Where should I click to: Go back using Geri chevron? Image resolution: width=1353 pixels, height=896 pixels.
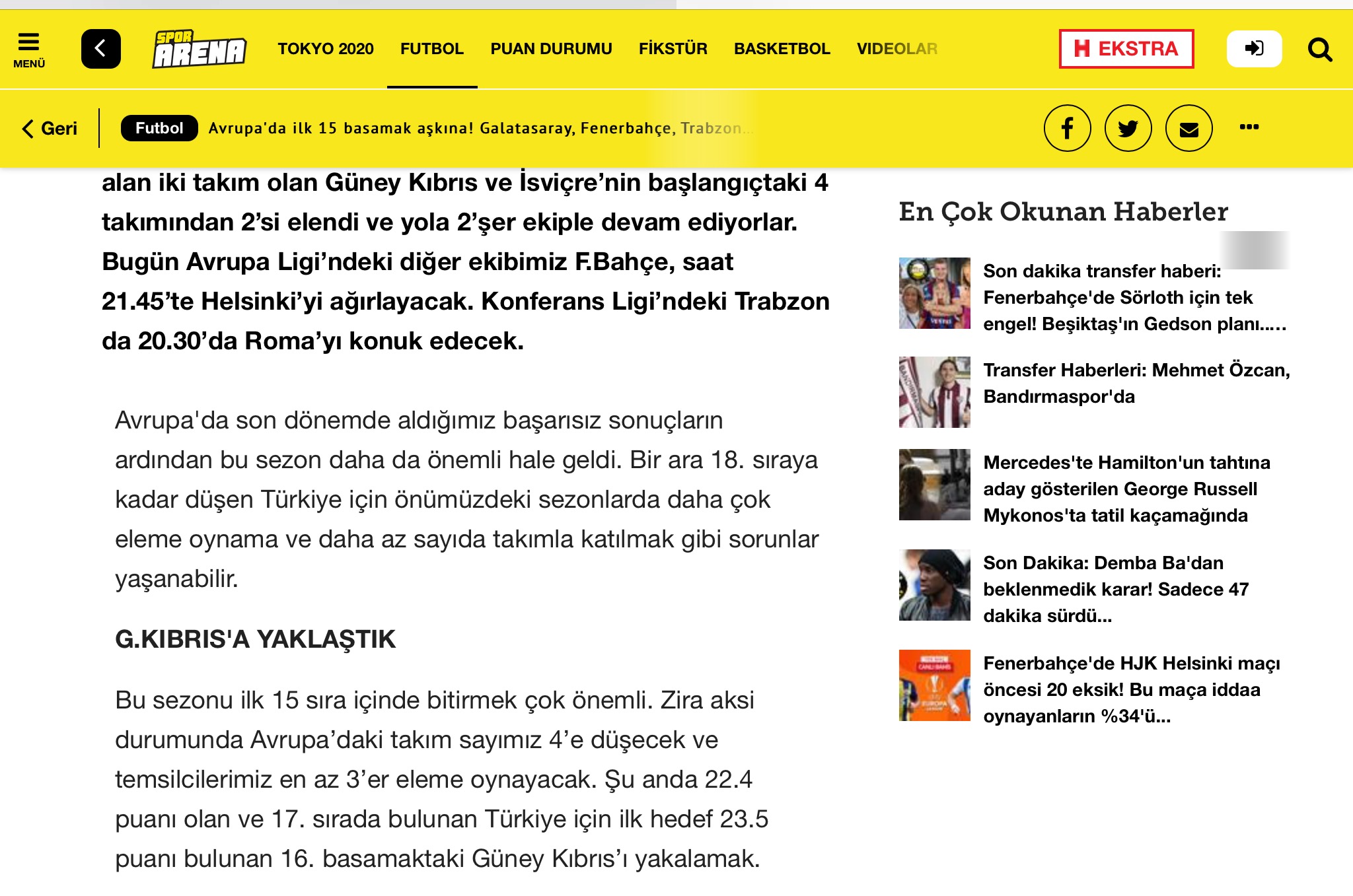tap(50, 128)
